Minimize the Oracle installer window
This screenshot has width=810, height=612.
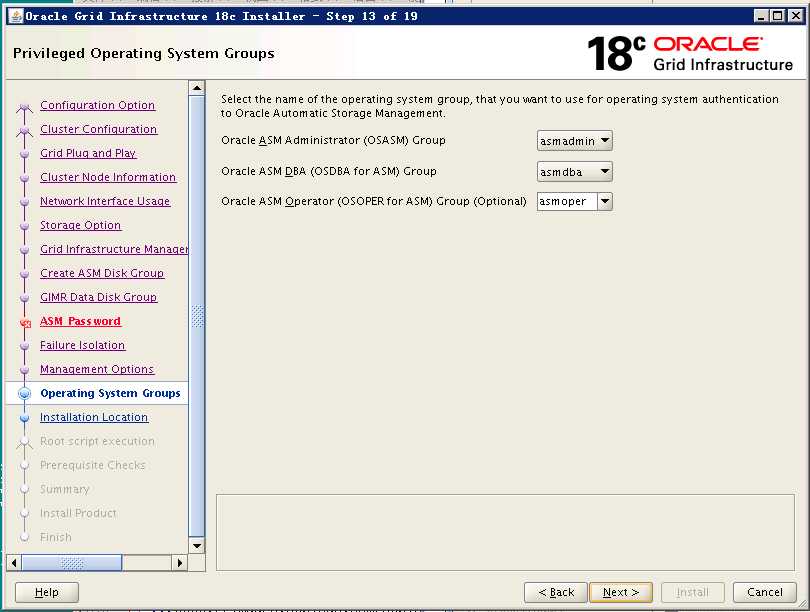point(760,16)
